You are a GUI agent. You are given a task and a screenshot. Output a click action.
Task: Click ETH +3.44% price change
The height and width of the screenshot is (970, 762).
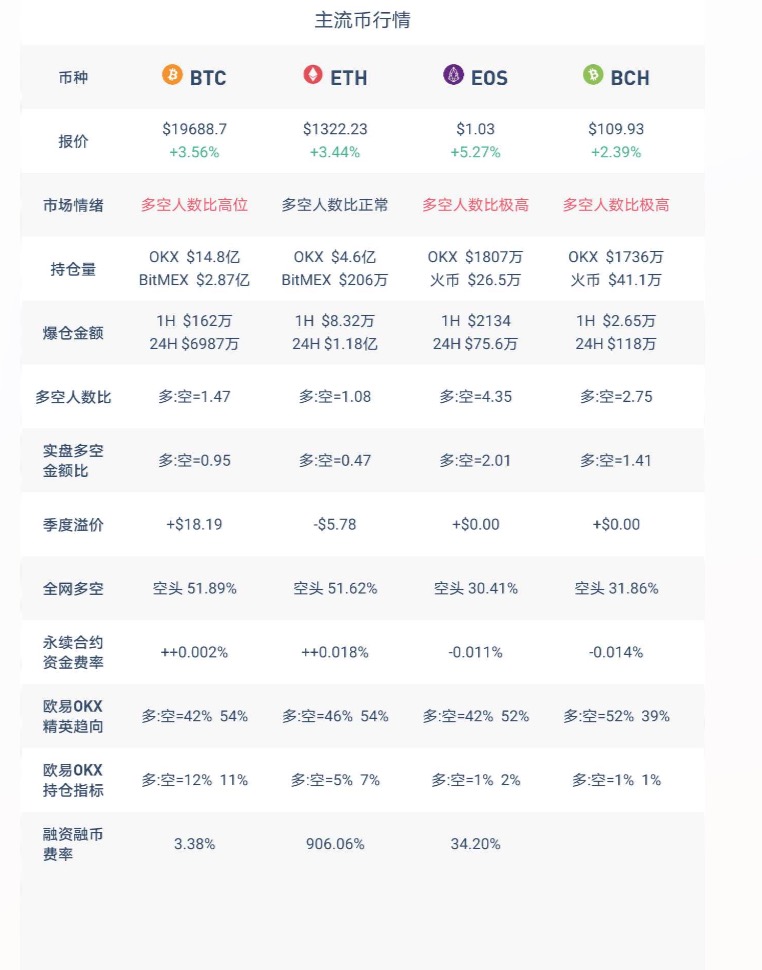tap(335, 152)
